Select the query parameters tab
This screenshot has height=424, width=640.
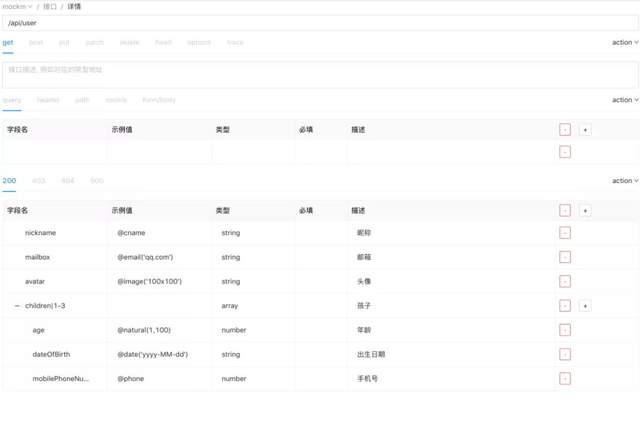(12, 100)
